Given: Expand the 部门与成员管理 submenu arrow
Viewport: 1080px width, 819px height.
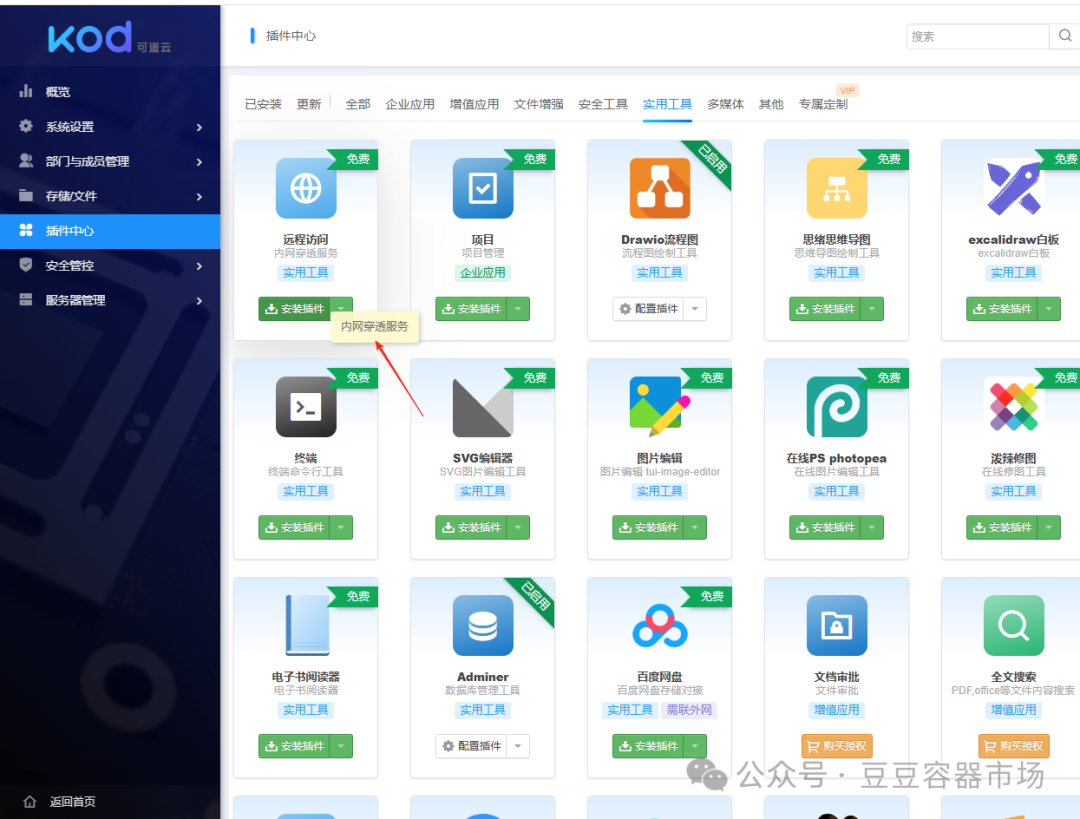Looking at the screenshot, I should (x=199, y=162).
